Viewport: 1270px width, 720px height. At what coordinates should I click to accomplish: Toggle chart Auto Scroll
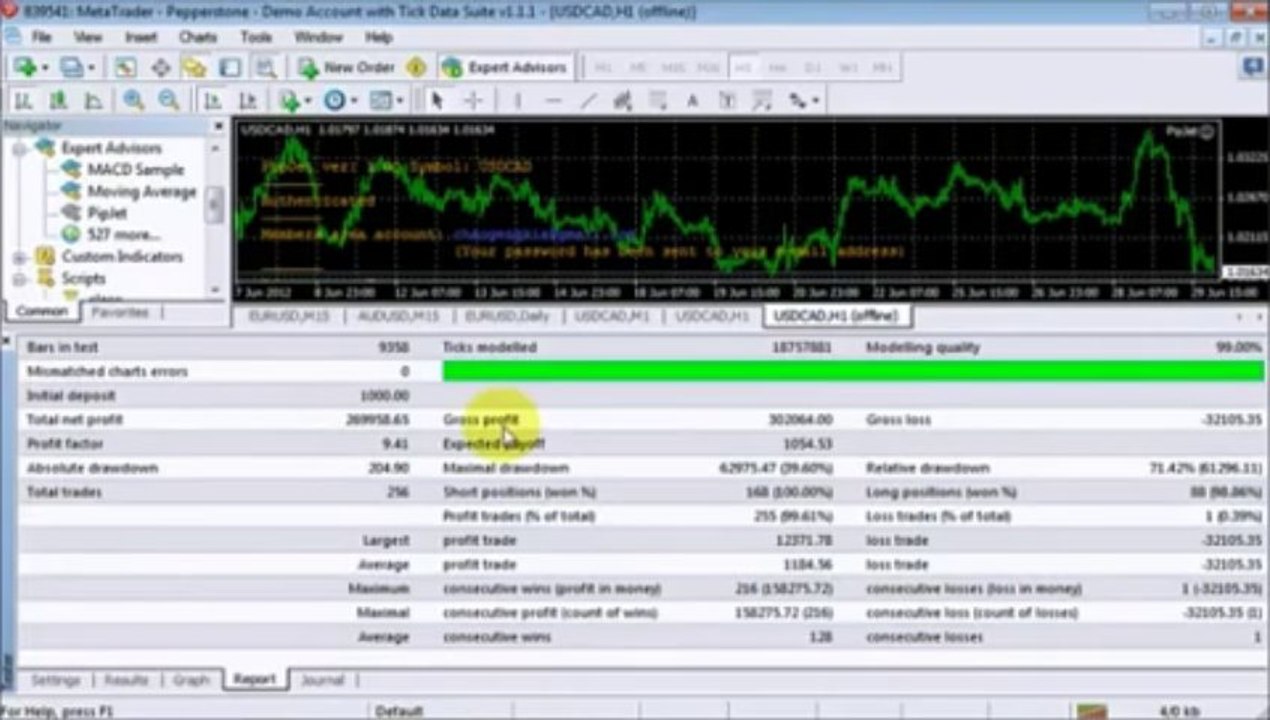(x=212, y=100)
